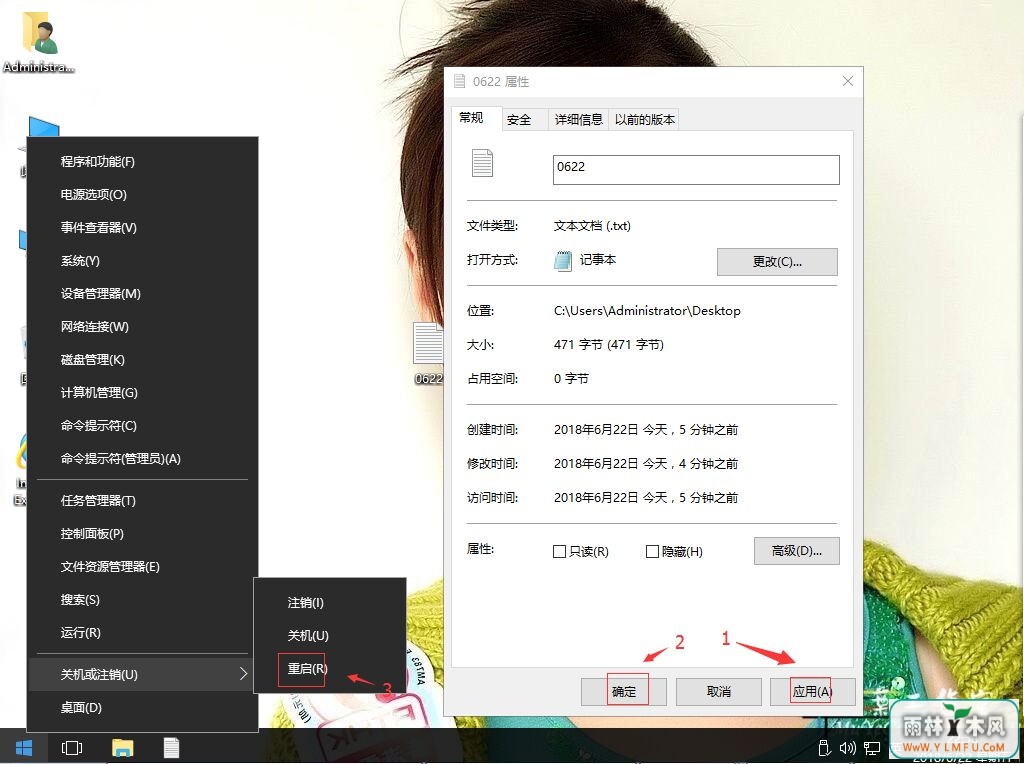Launch 事件查看器(V)
The width and height of the screenshot is (1024, 764).
tap(142, 227)
